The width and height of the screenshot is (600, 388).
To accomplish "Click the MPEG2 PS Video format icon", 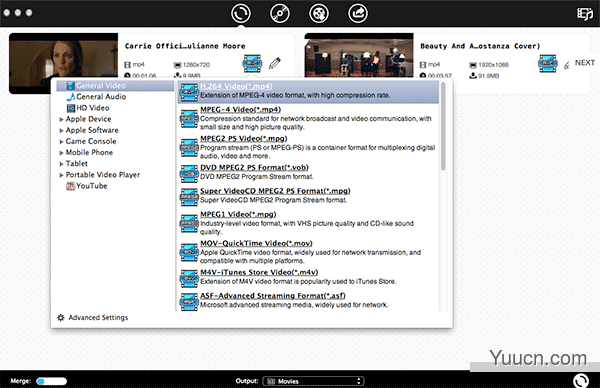I will [189, 147].
